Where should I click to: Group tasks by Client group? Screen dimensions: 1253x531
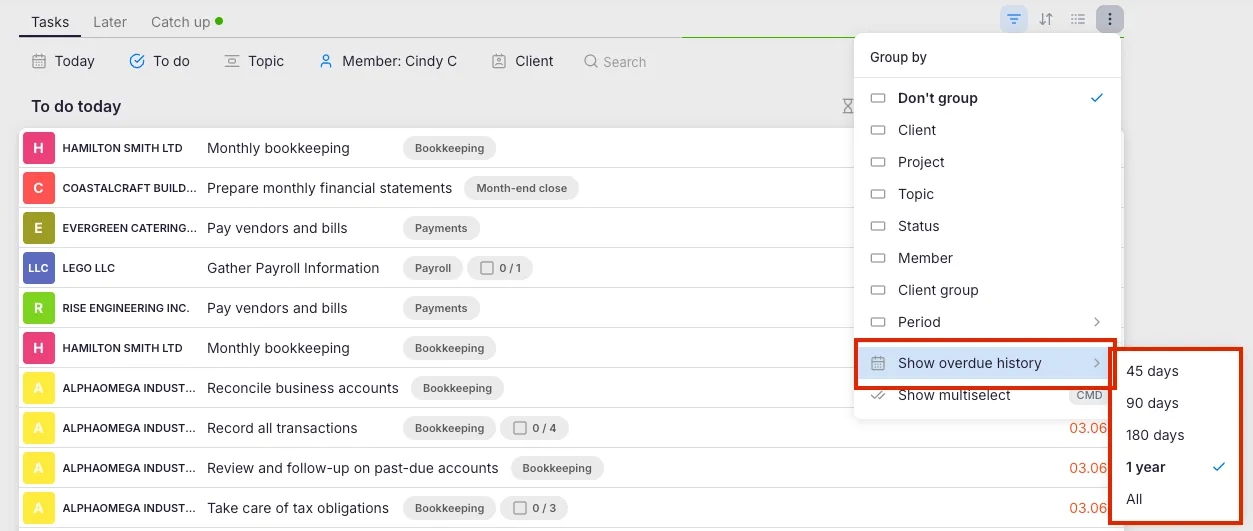coord(937,290)
